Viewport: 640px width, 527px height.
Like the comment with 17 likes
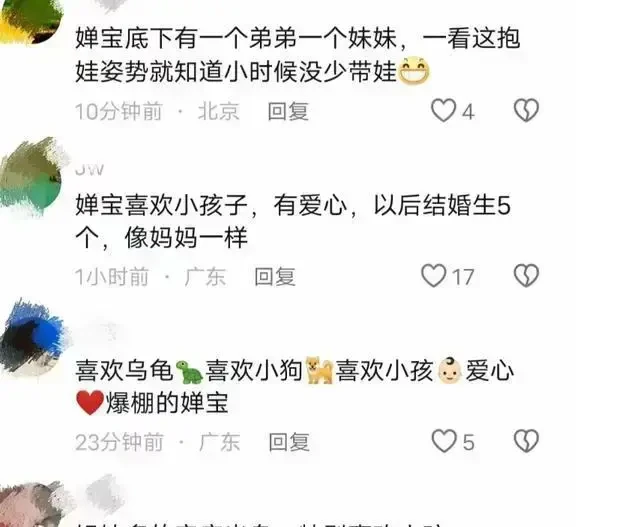pos(433,276)
